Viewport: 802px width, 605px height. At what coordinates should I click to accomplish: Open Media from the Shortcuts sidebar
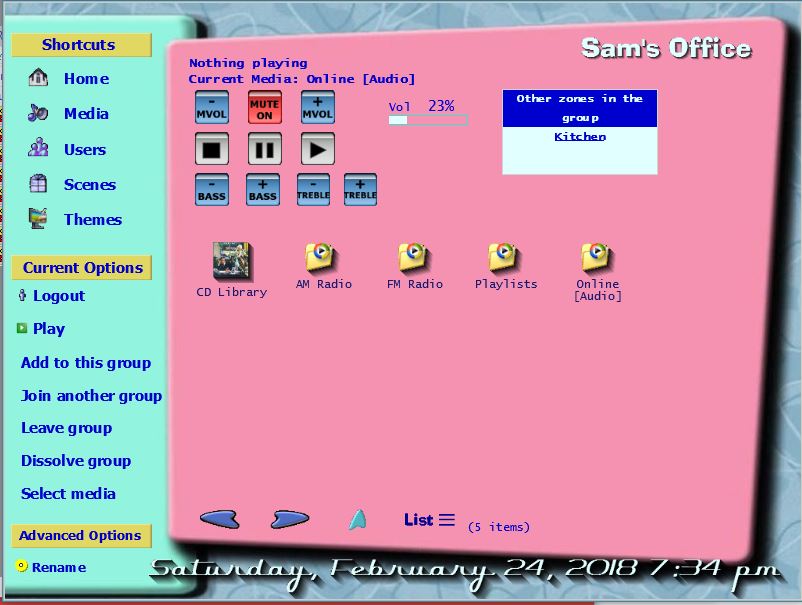pyautogui.click(x=86, y=114)
